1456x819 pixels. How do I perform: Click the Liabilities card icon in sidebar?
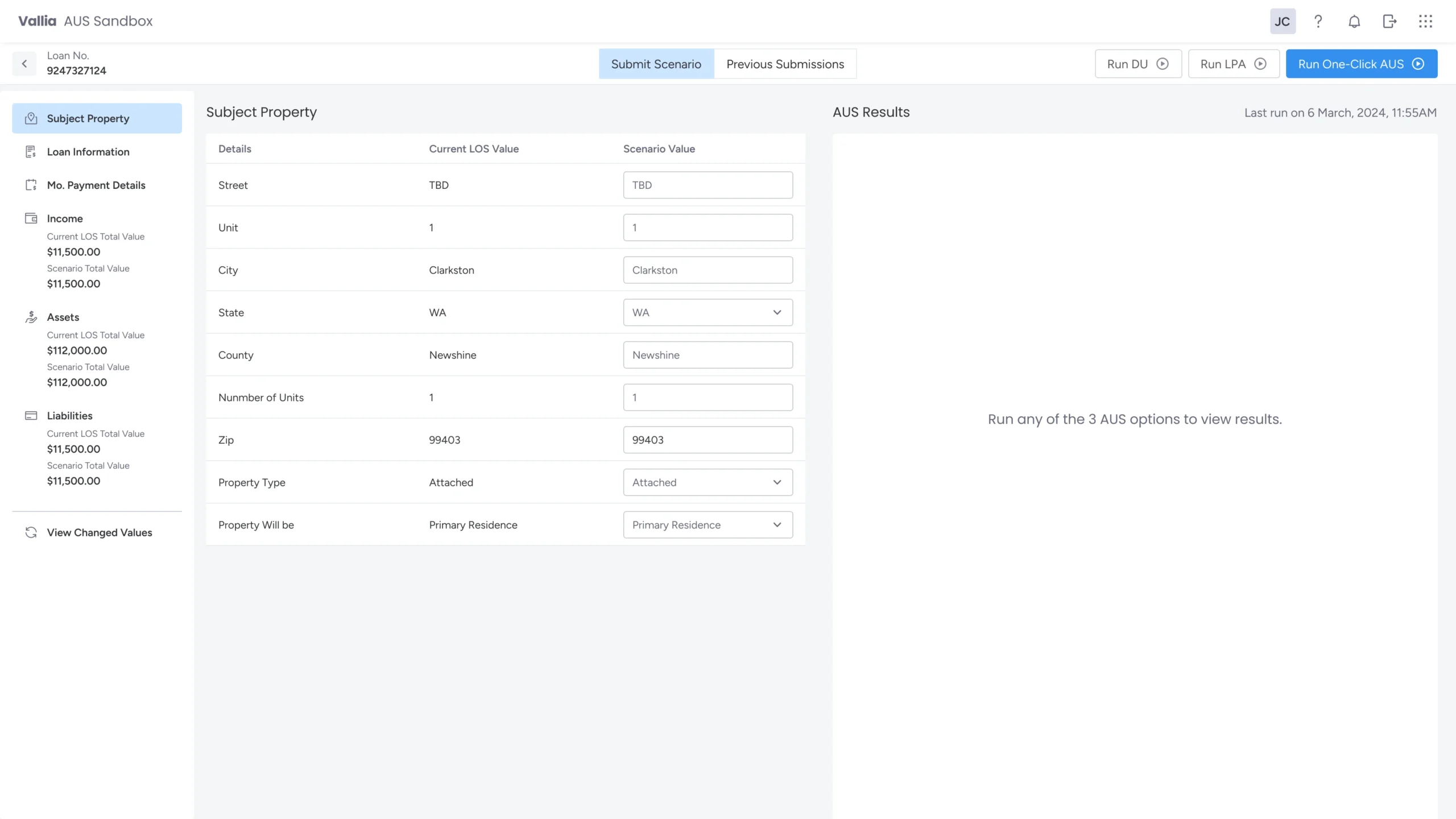31,416
